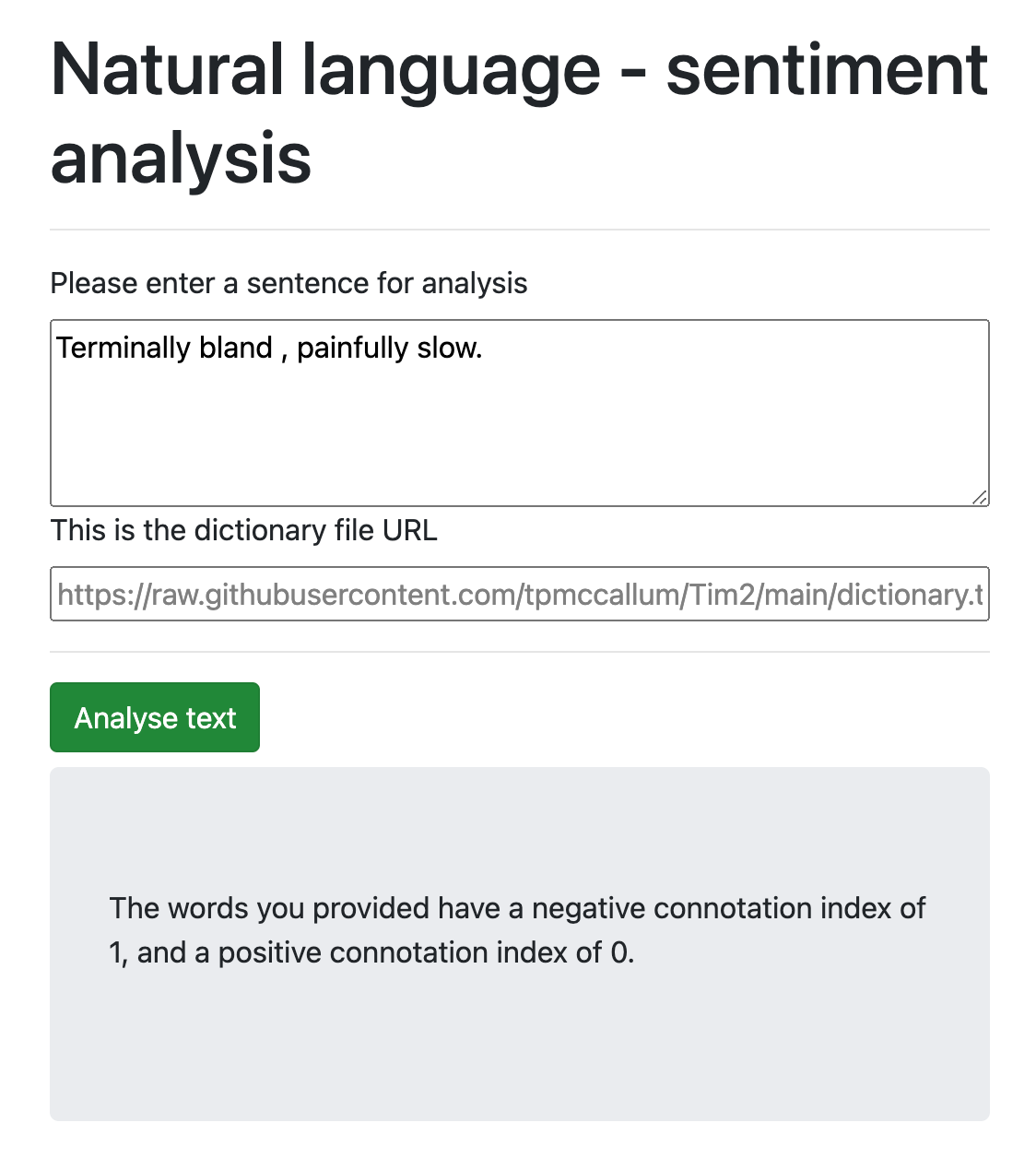
Task: Click empty area of grey result panel
Action: coord(519,1051)
